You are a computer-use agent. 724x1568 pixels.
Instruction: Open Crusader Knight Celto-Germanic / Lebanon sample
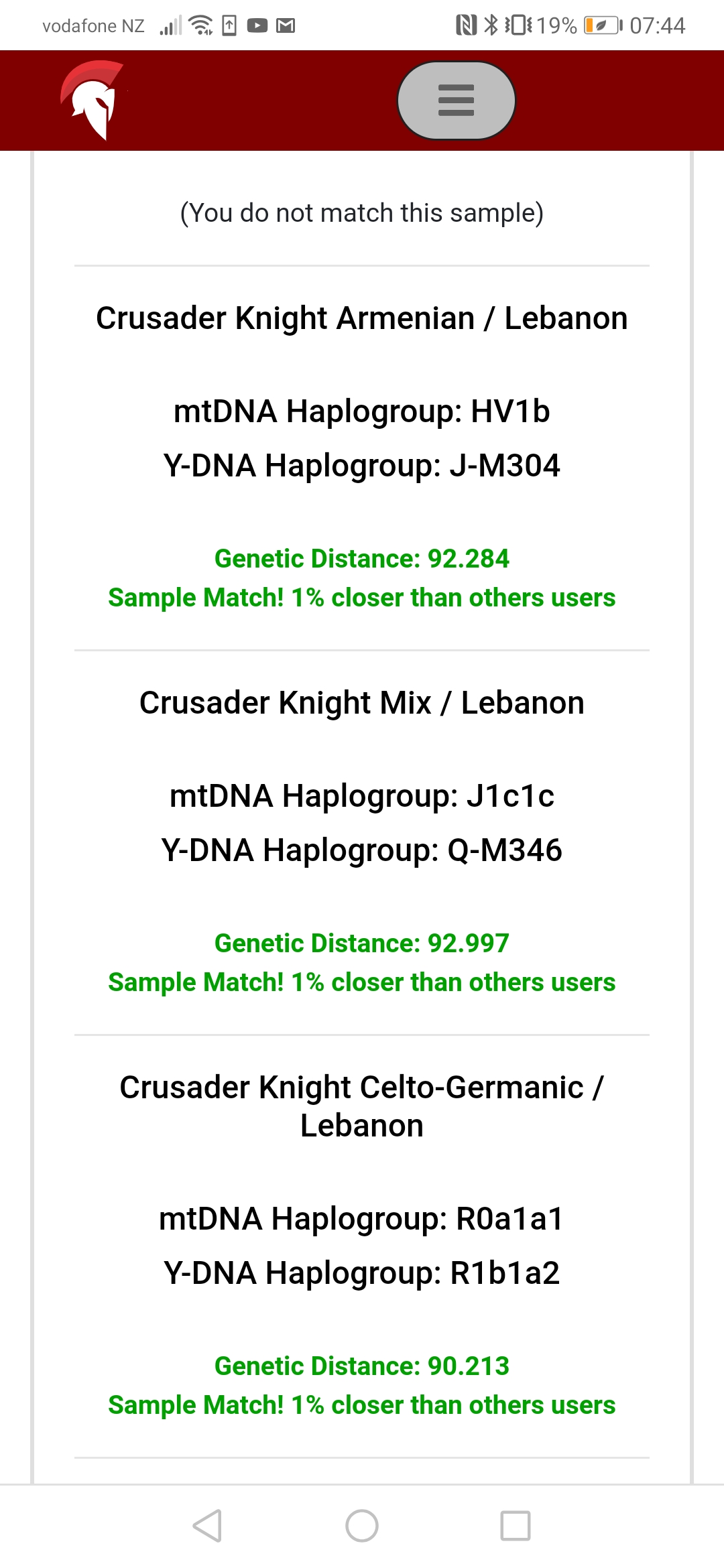[x=362, y=1106]
